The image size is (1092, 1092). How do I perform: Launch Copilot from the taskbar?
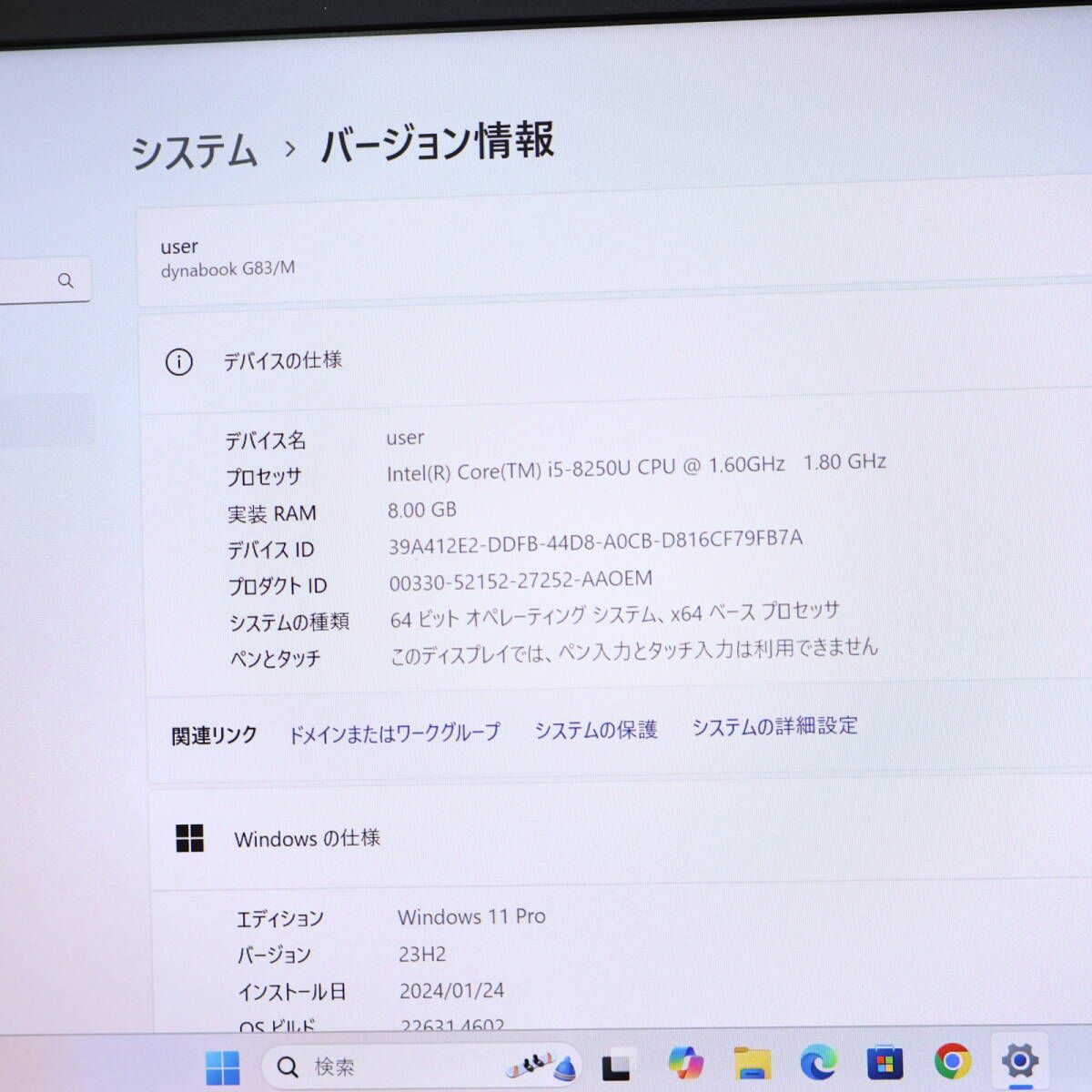685,1063
